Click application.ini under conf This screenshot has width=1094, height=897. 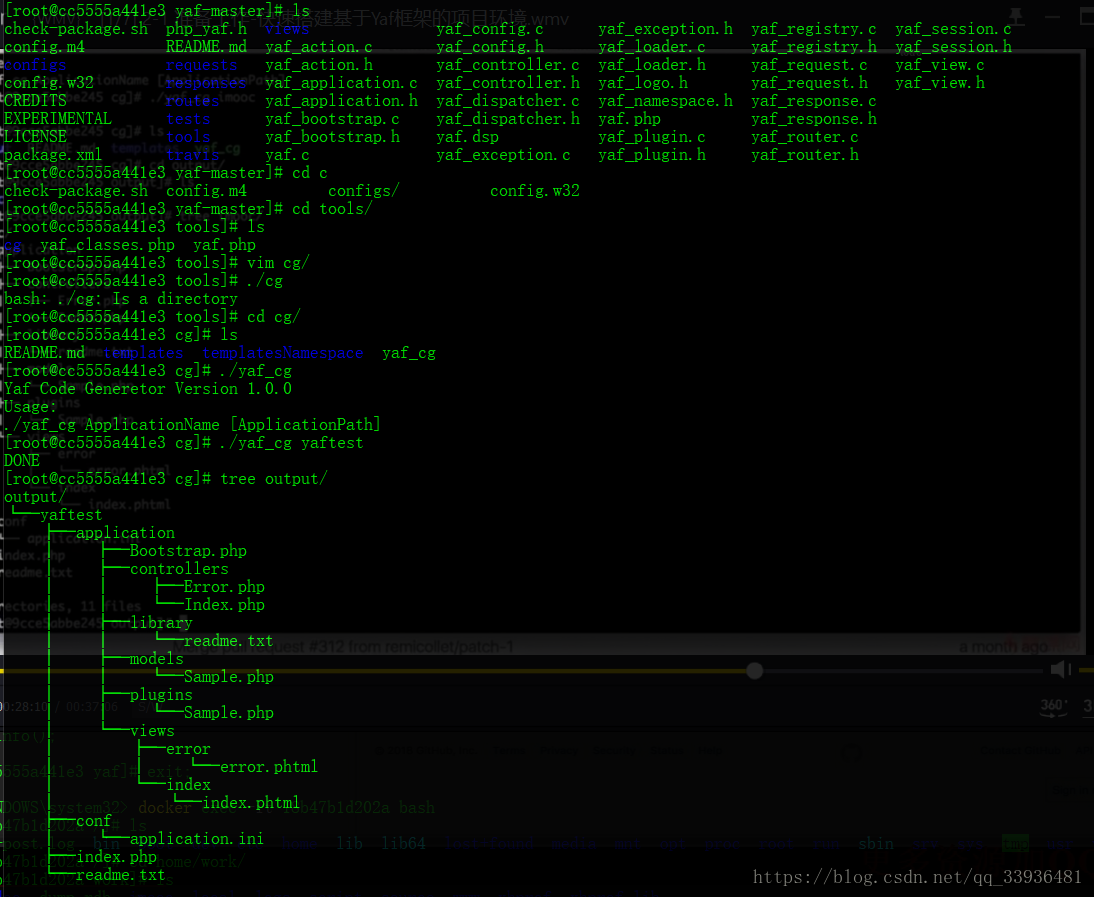tap(197, 838)
